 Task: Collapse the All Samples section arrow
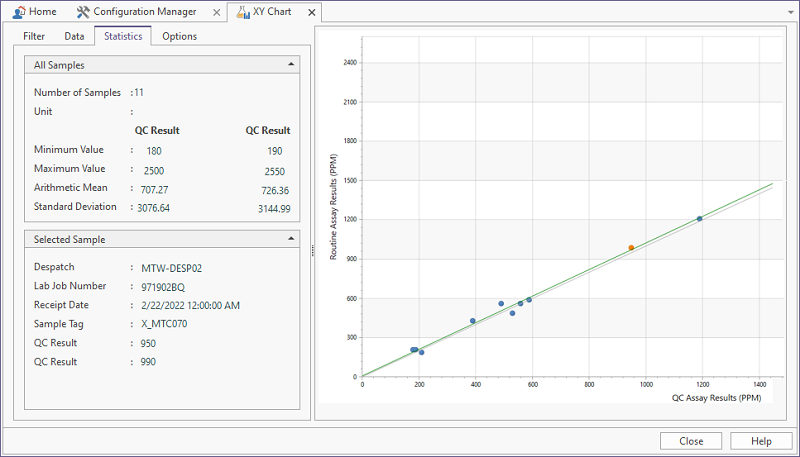290,65
